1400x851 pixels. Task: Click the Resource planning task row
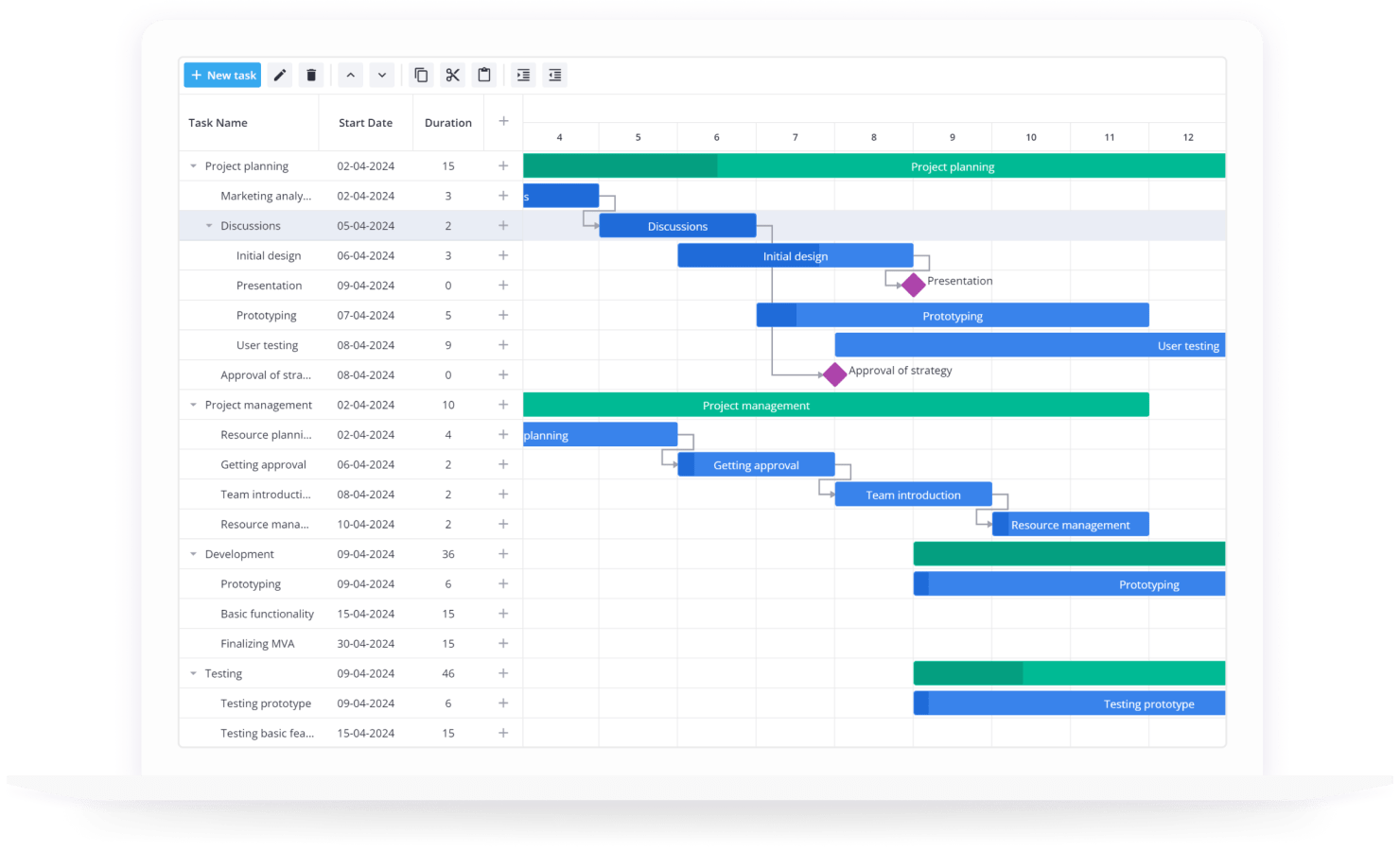pyautogui.click(x=350, y=435)
